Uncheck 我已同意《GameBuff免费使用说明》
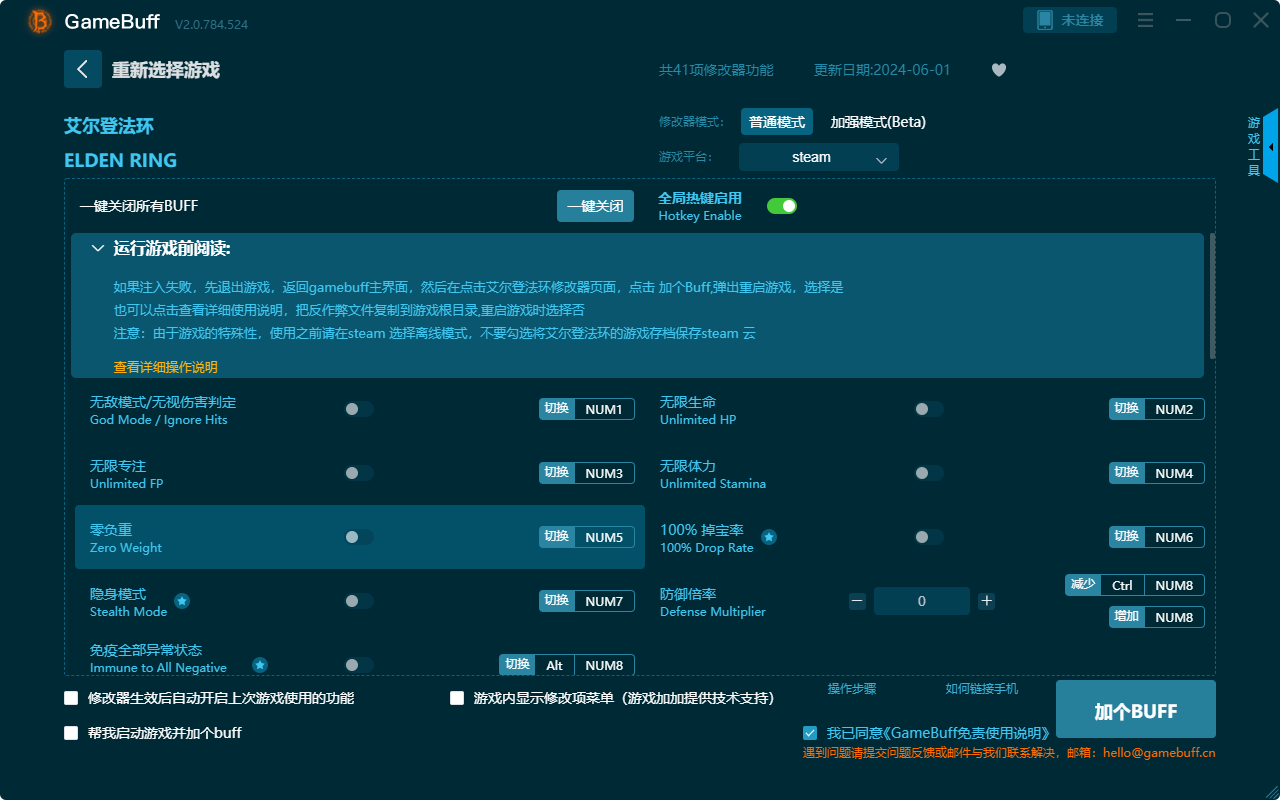This screenshot has width=1280, height=800. 810,732
